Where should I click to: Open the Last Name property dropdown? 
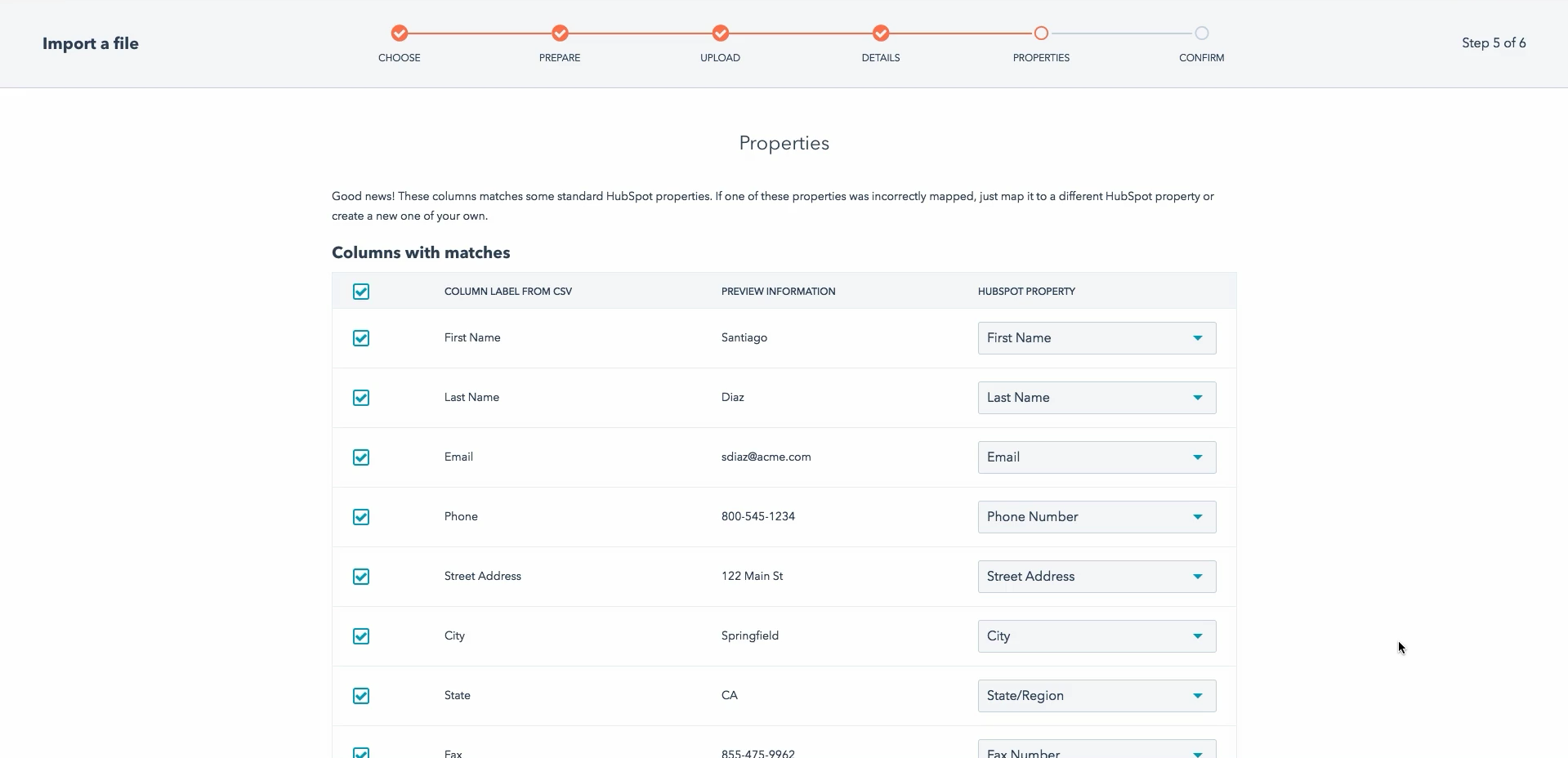click(1096, 398)
